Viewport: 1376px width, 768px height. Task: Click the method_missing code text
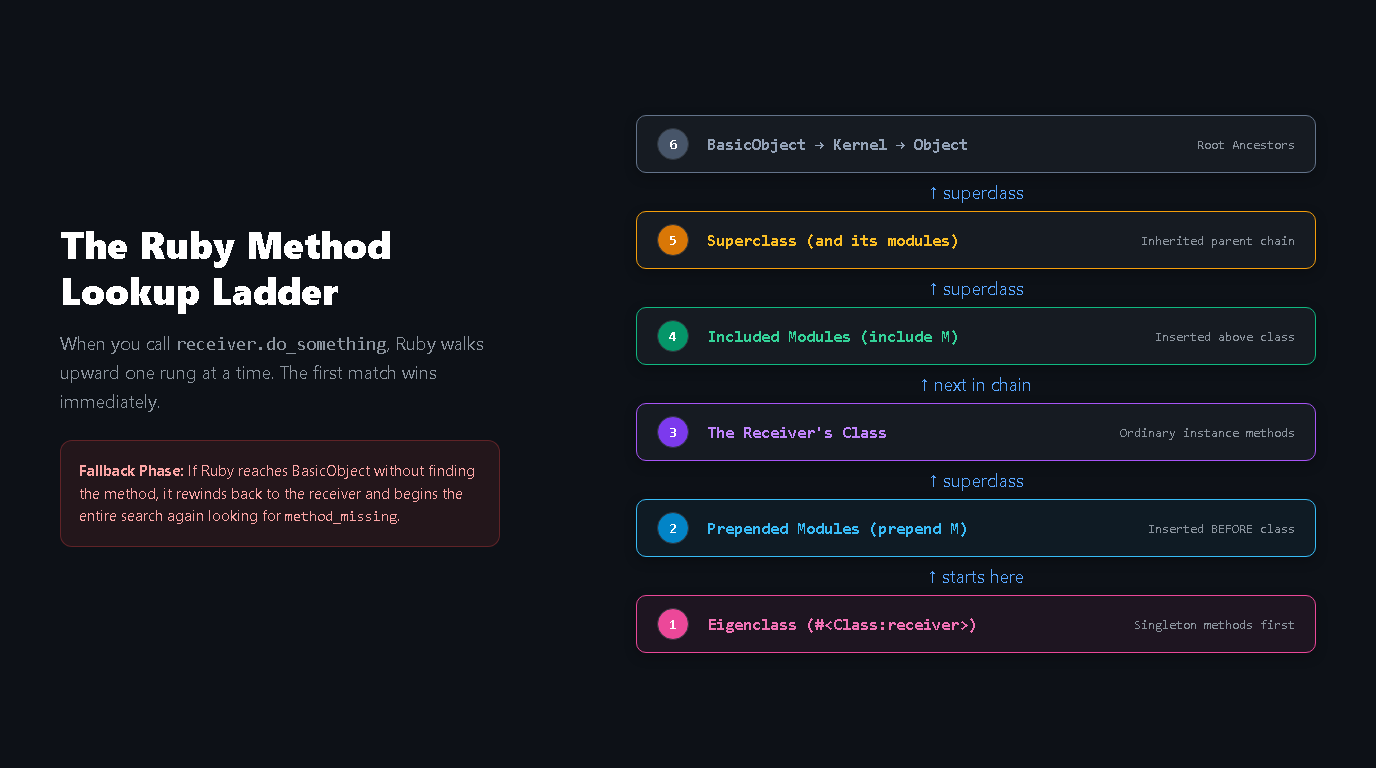341,517
